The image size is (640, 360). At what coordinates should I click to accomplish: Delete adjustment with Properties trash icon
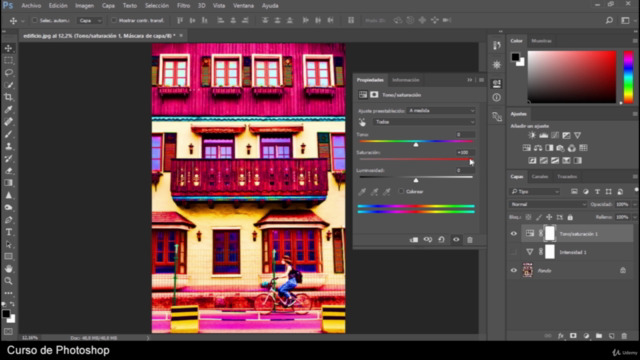pos(470,240)
